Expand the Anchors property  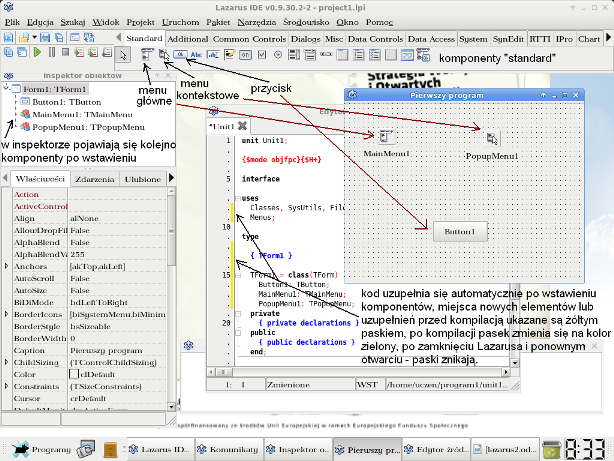tap(6, 266)
